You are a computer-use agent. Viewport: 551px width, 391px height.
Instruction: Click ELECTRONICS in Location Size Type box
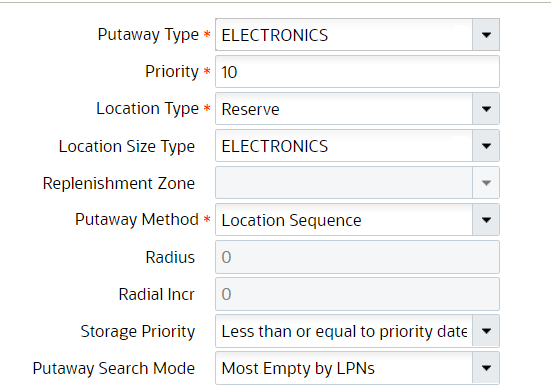click(x=275, y=146)
